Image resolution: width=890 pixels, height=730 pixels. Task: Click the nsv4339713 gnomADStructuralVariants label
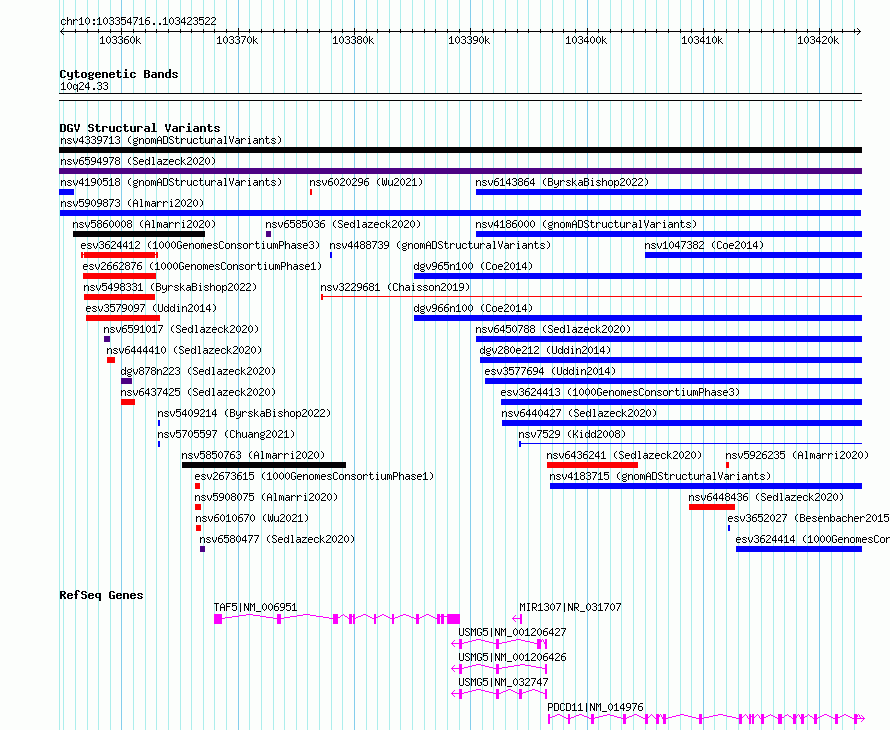[x=171, y=140]
